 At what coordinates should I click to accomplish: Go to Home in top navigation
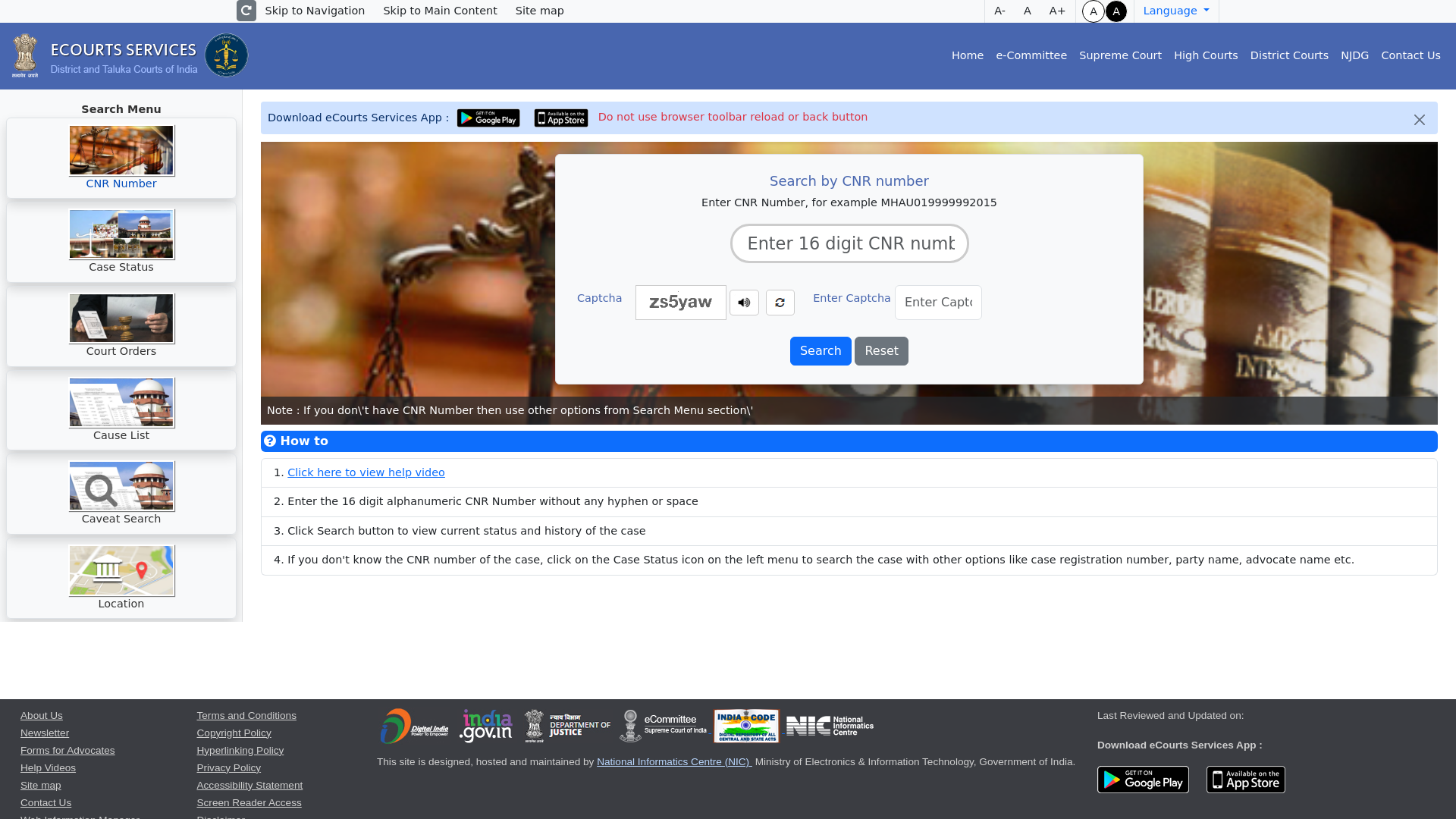coord(968,55)
